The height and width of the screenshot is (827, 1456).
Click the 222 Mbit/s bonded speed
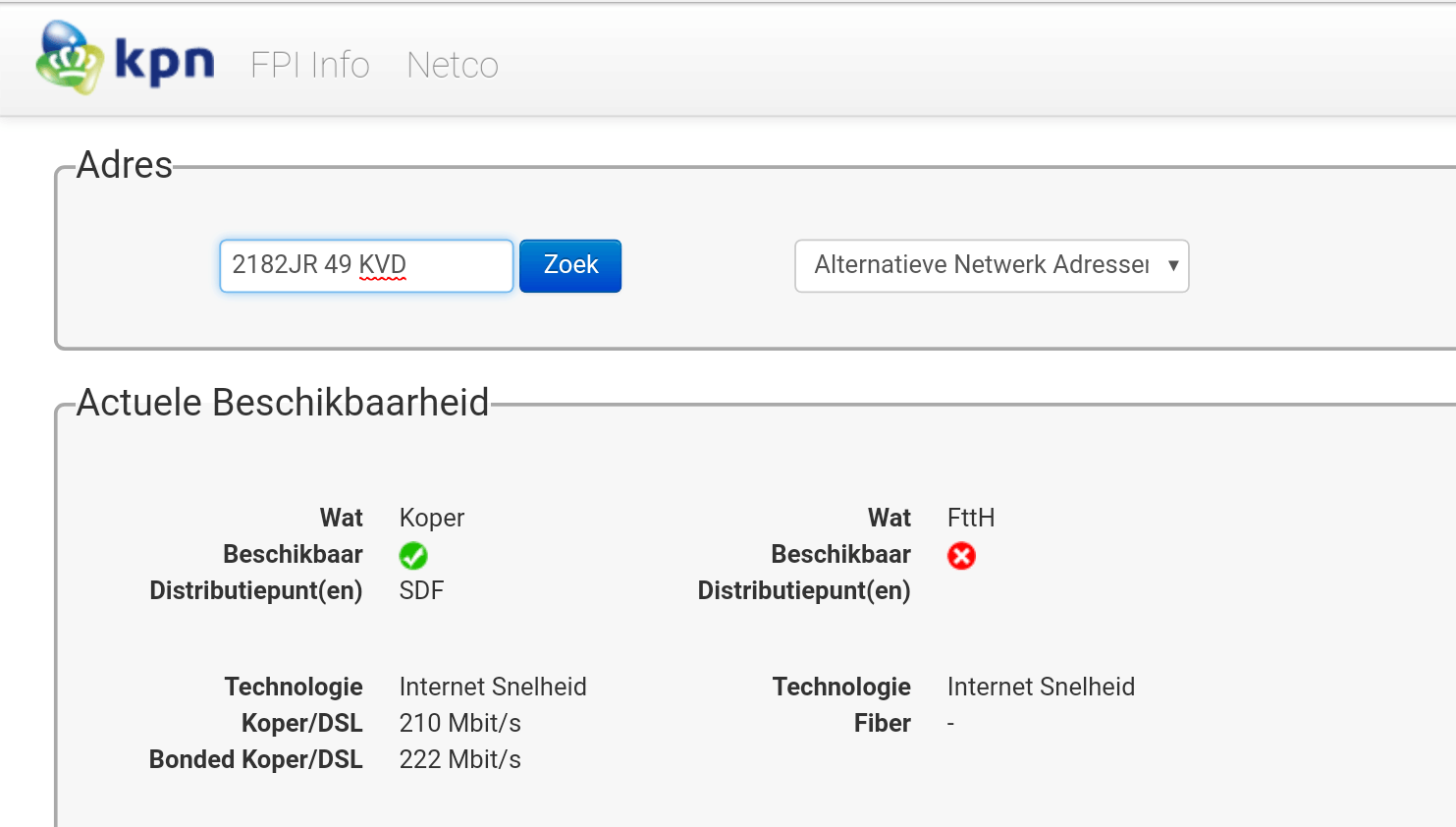tap(459, 759)
